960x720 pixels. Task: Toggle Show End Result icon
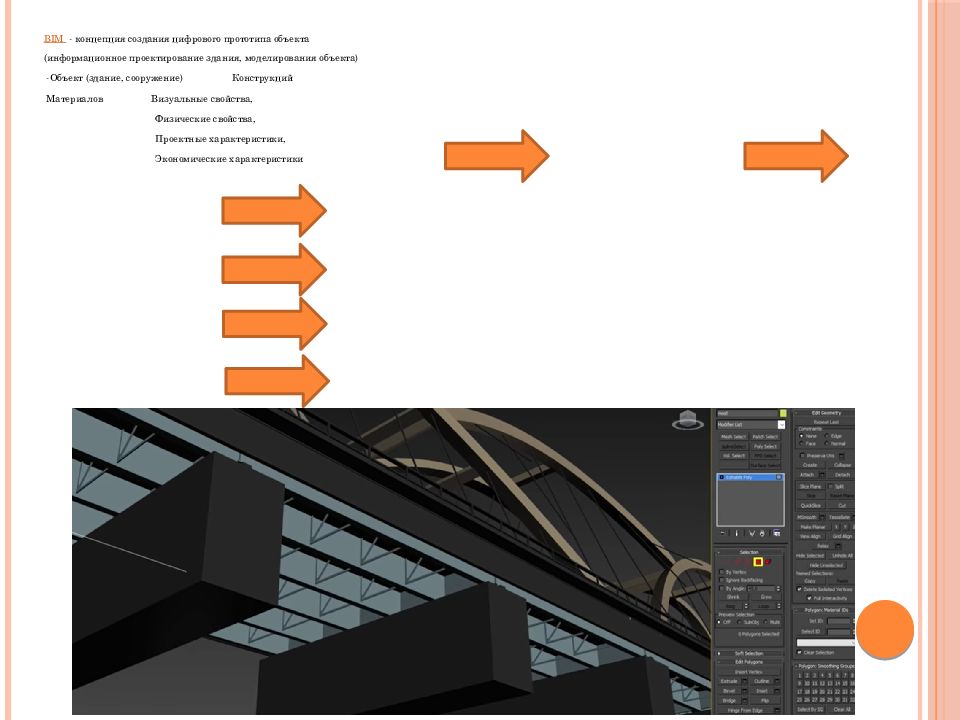(x=737, y=533)
